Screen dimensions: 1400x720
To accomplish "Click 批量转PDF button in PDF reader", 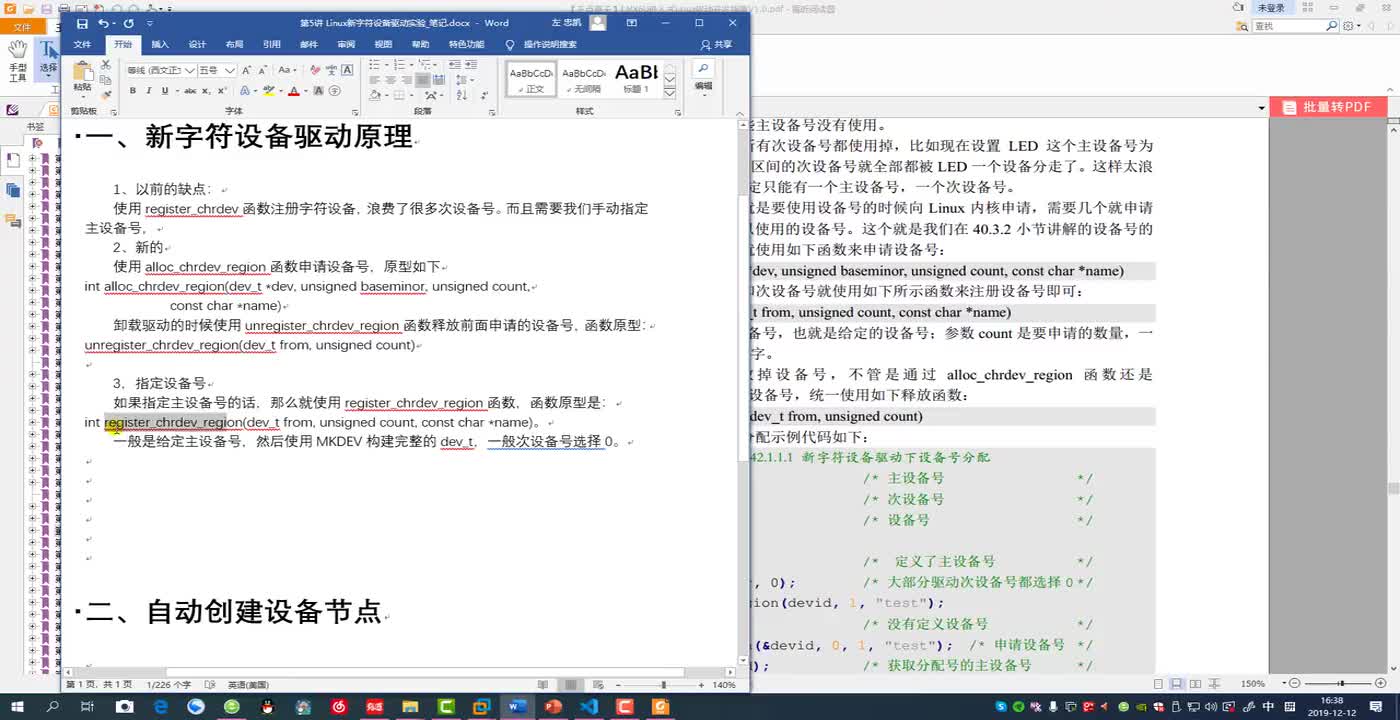I will coord(1329,107).
